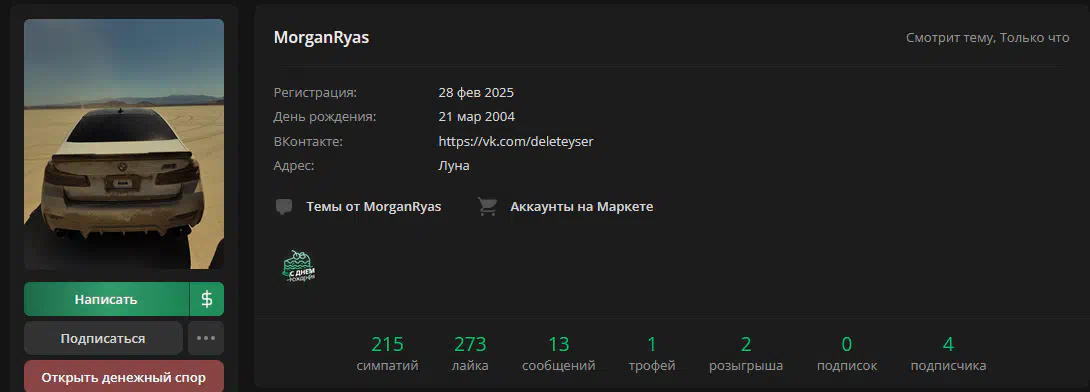Screen dimensions: 1090x392
Task: Click the Подписаться subscribe button
Action: [103, 338]
